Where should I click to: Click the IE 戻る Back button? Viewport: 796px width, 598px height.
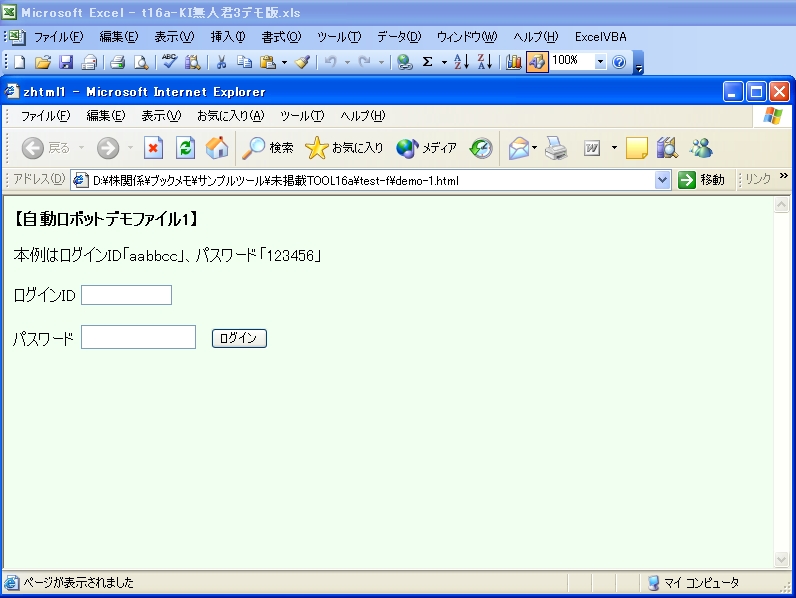(46, 148)
